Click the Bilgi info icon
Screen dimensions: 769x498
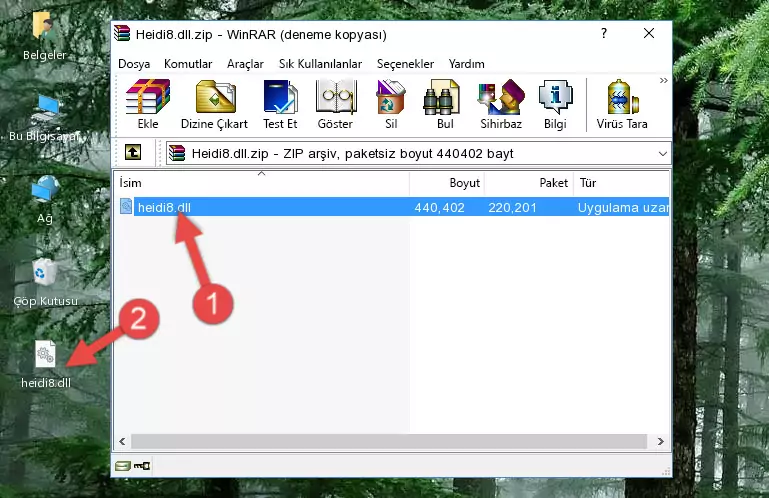coord(555,104)
